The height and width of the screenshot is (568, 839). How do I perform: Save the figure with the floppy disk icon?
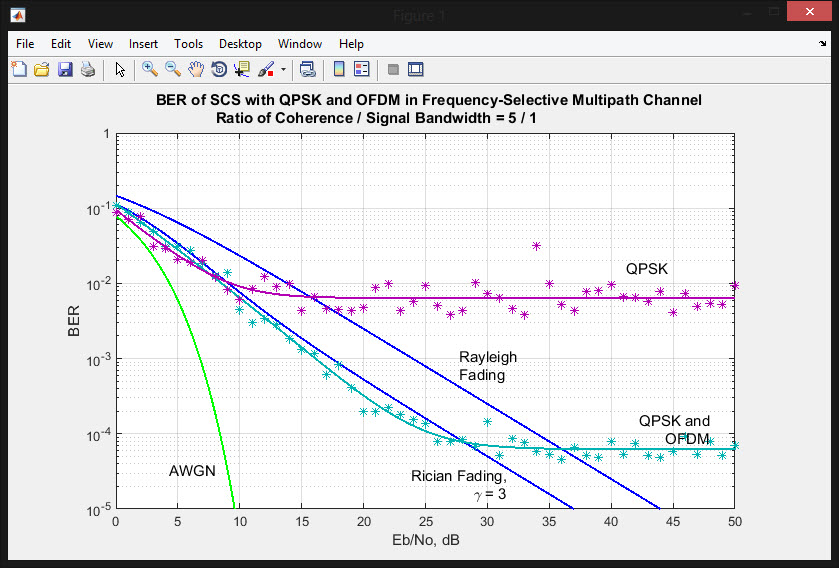click(65, 69)
